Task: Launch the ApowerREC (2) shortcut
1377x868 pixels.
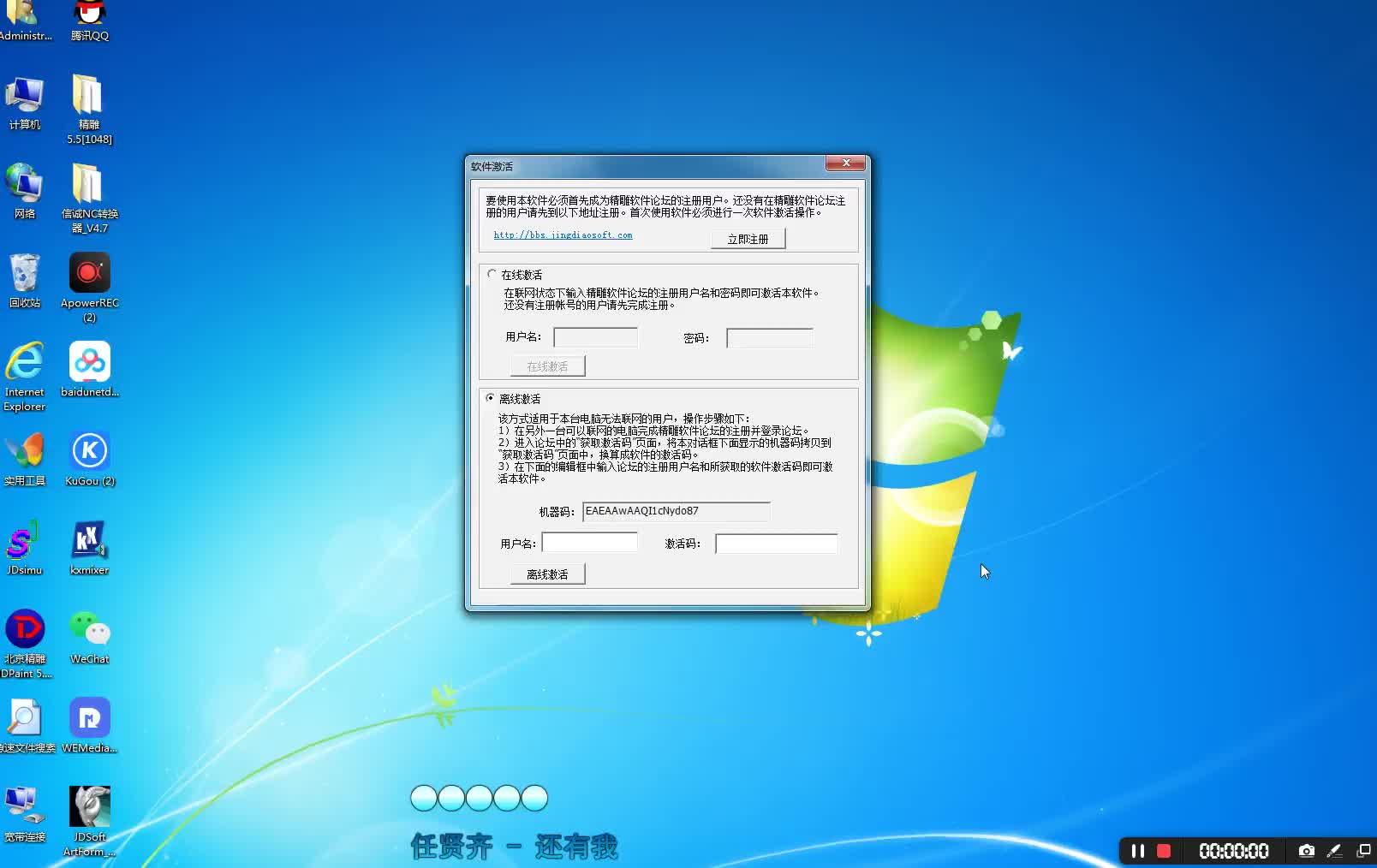Action: (89, 287)
